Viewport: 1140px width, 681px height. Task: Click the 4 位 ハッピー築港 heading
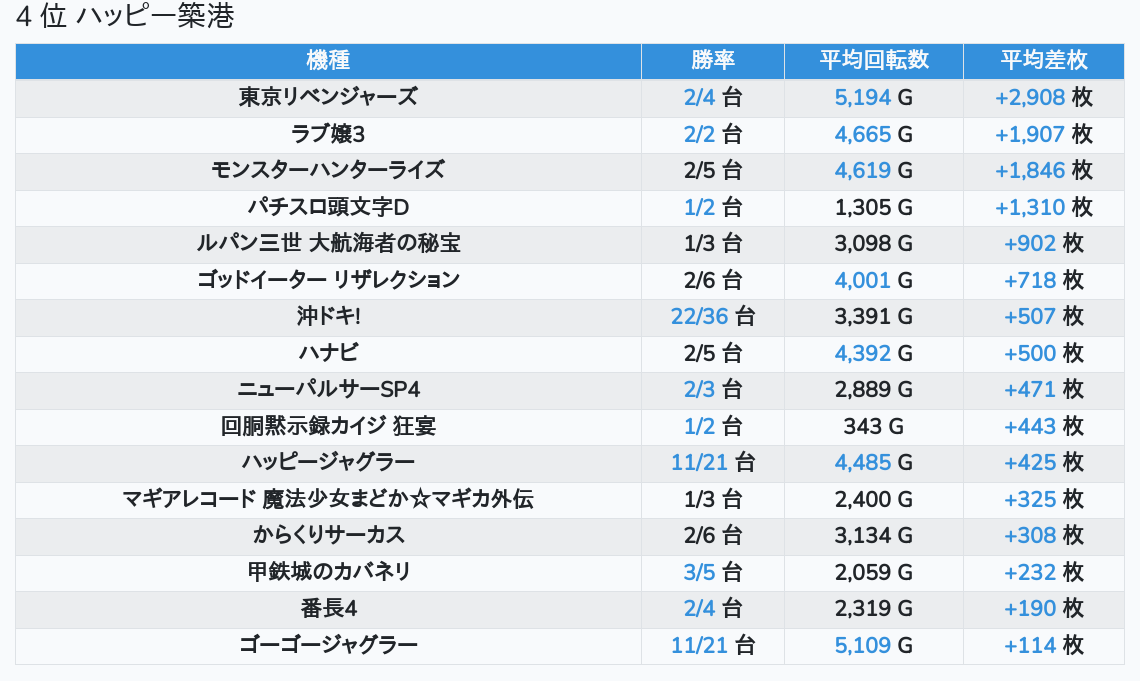click(125, 17)
